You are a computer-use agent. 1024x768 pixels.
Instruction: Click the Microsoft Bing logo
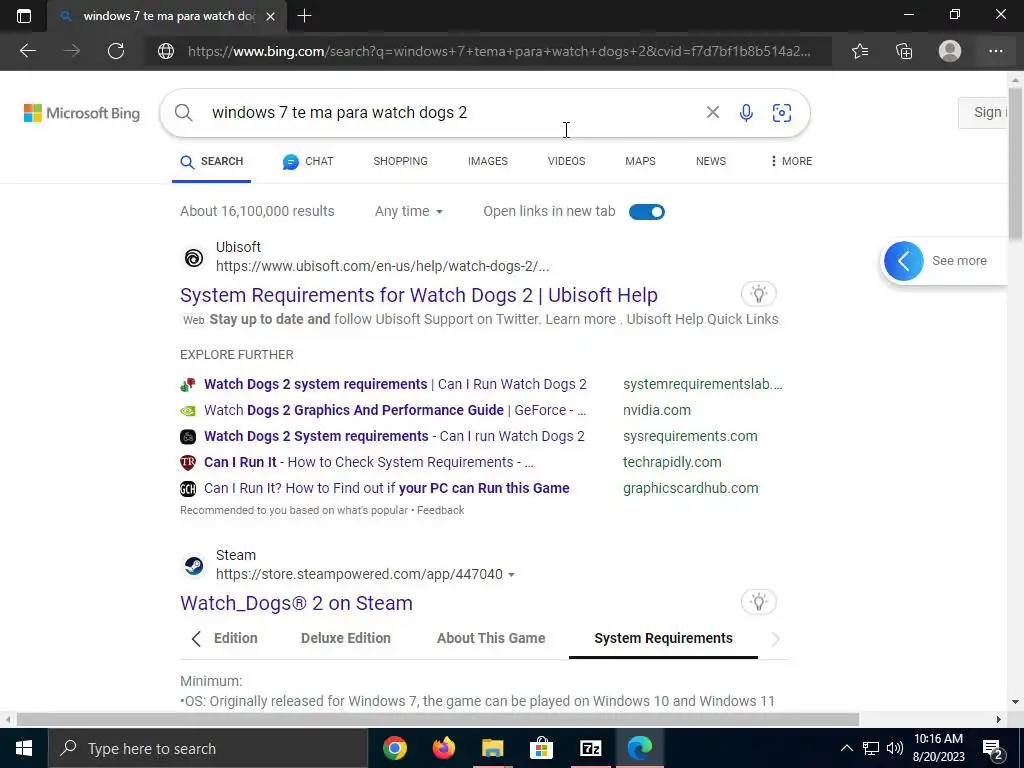[82, 113]
